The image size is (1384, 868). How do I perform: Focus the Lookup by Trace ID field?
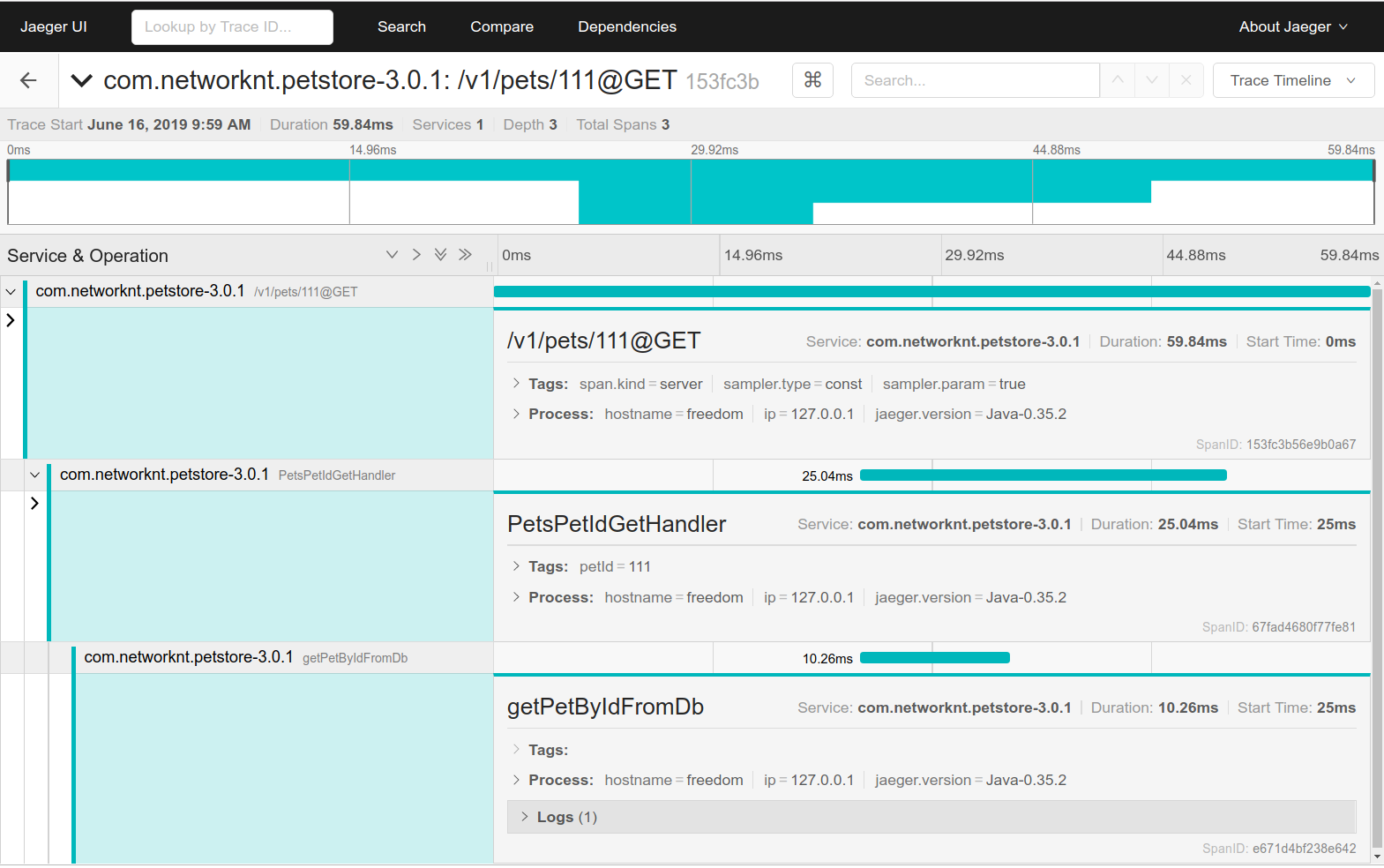(x=232, y=27)
